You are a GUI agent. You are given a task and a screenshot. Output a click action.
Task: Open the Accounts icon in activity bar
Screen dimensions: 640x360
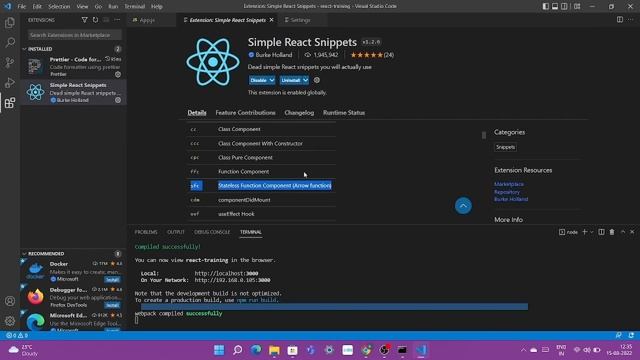click(x=10, y=301)
